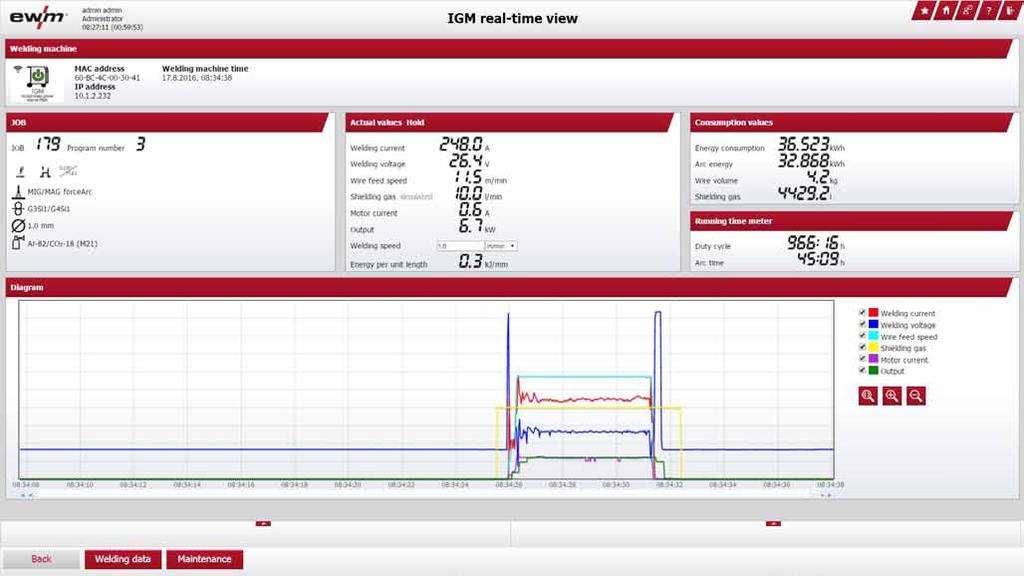Screen dimensions: 1024x576
Task: Open the welding speed unit dropdown
Action: tap(501, 246)
